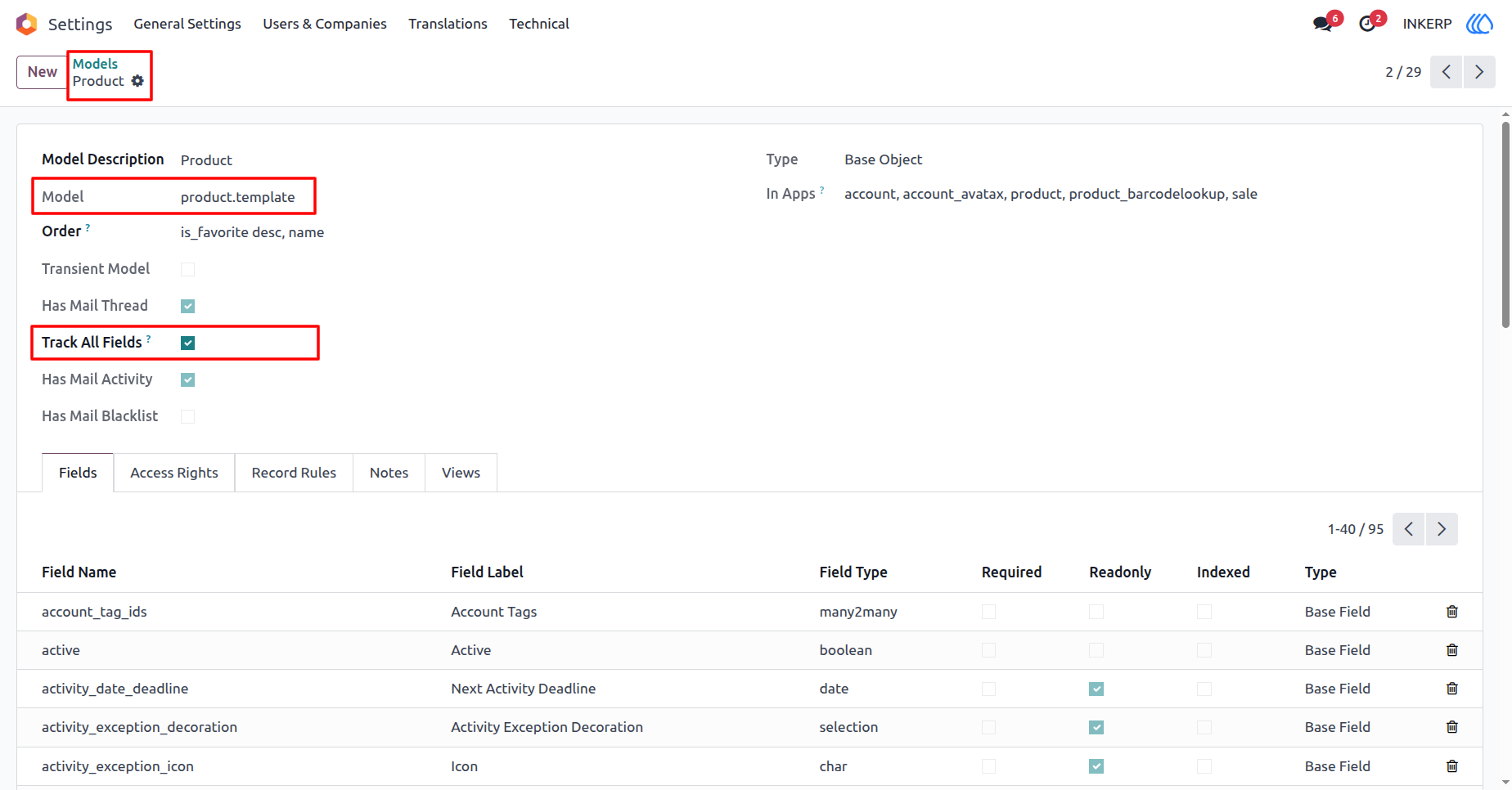The width and height of the screenshot is (1512, 790).
Task: Go back to Models breadcrumb link
Action: coord(95,64)
